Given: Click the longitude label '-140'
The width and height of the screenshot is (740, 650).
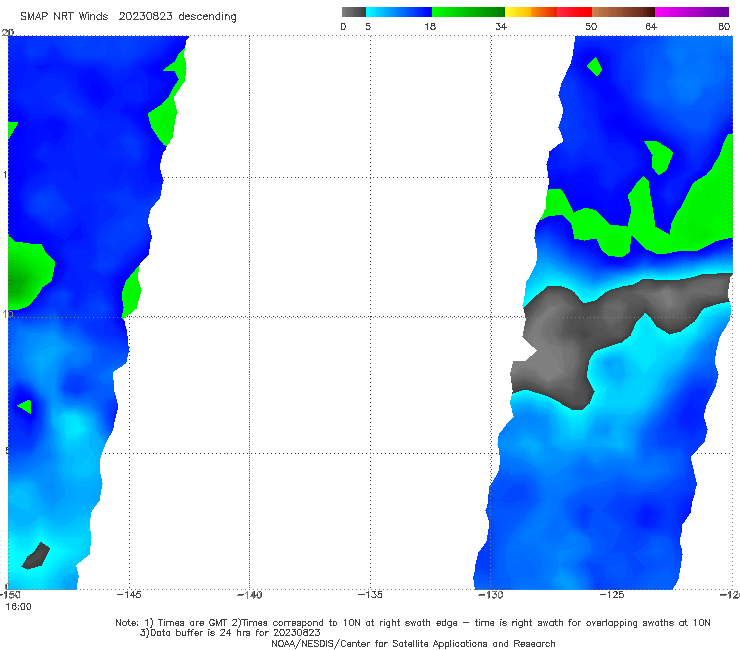Looking at the screenshot, I should 249,595.
